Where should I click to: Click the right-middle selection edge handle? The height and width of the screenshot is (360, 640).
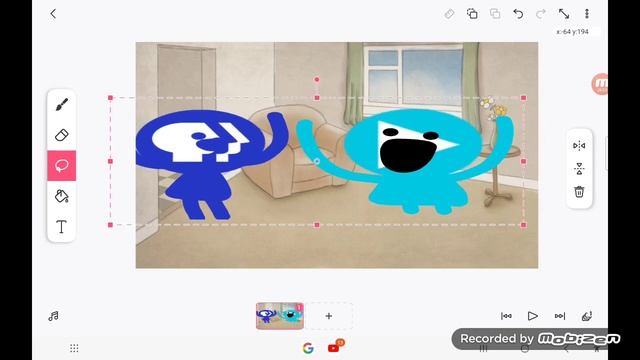tap(524, 162)
